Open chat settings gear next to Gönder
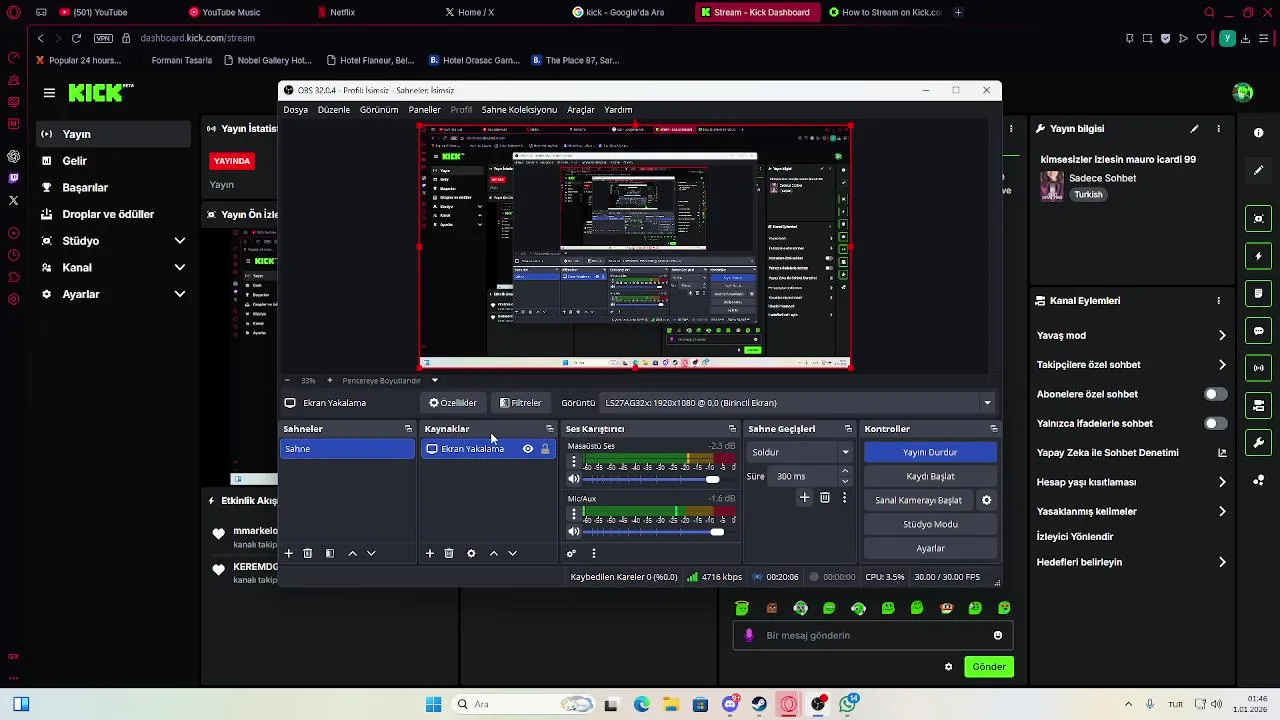 (949, 667)
